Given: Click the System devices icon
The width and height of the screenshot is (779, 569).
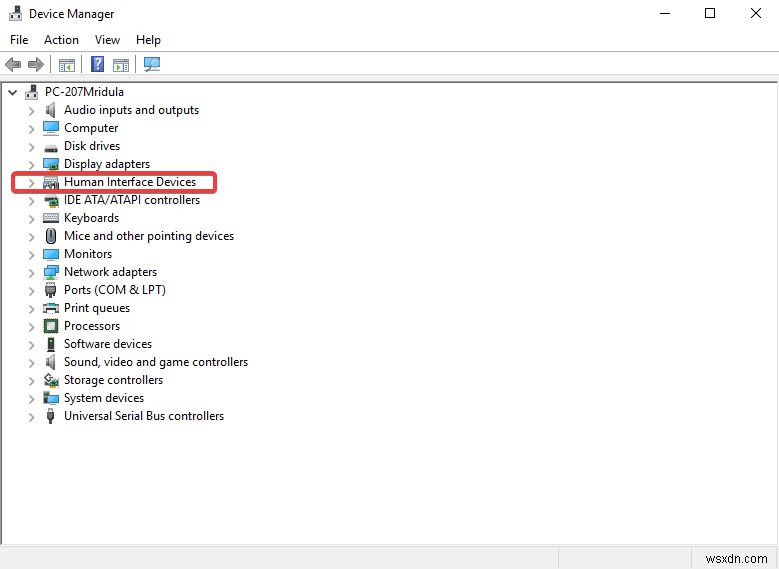Looking at the screenshot, I should tap(51, 398).
